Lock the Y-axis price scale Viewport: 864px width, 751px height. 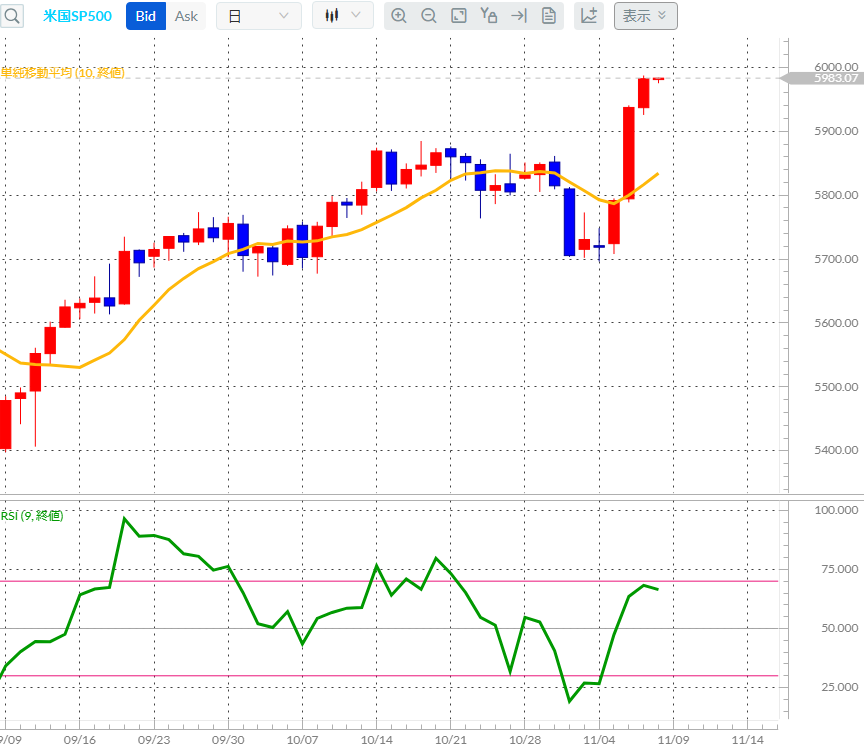tap(489, 15)
